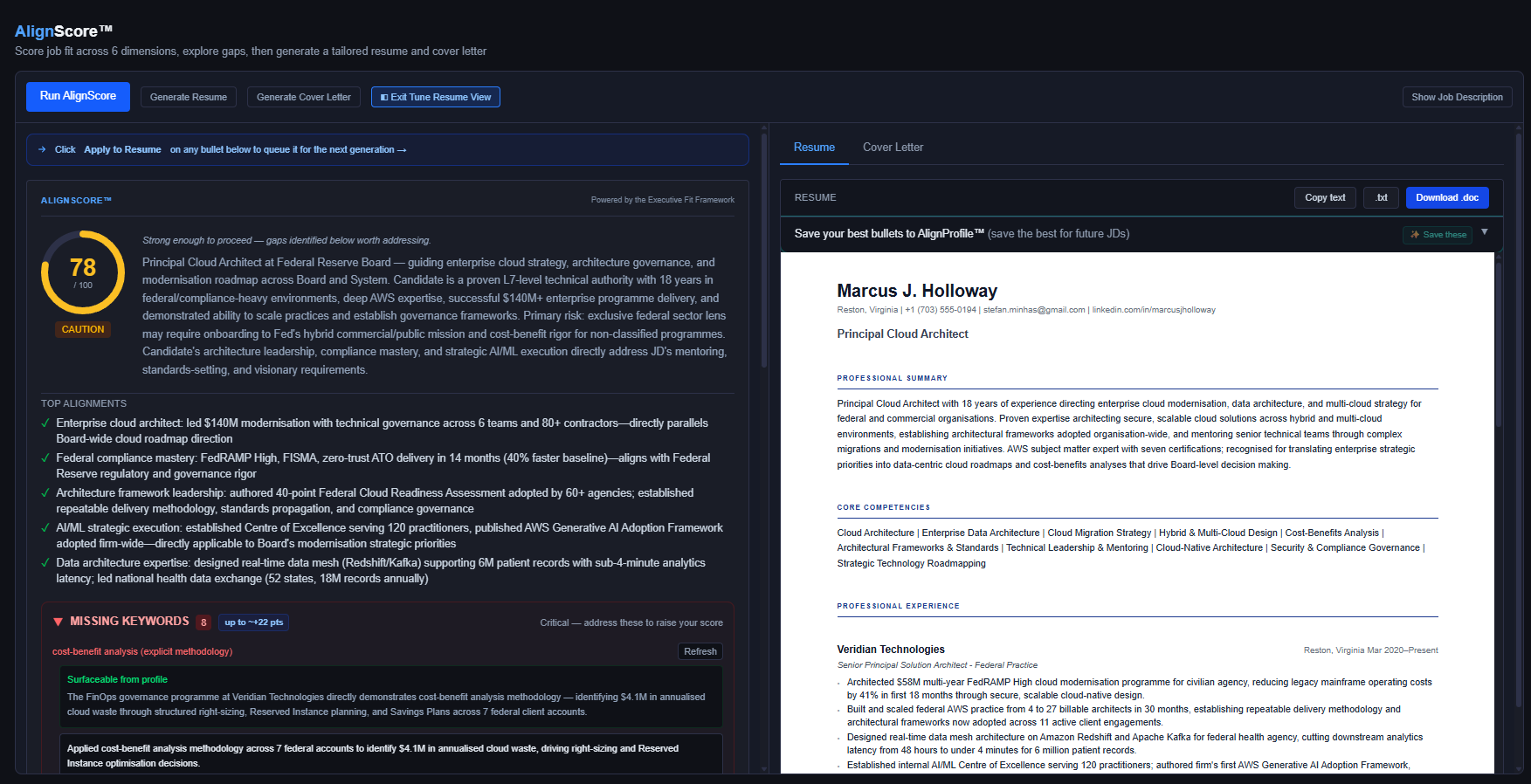Click the 'cost-benefit analysis (explicit methodology)' keyword

[x=142, y=651]
